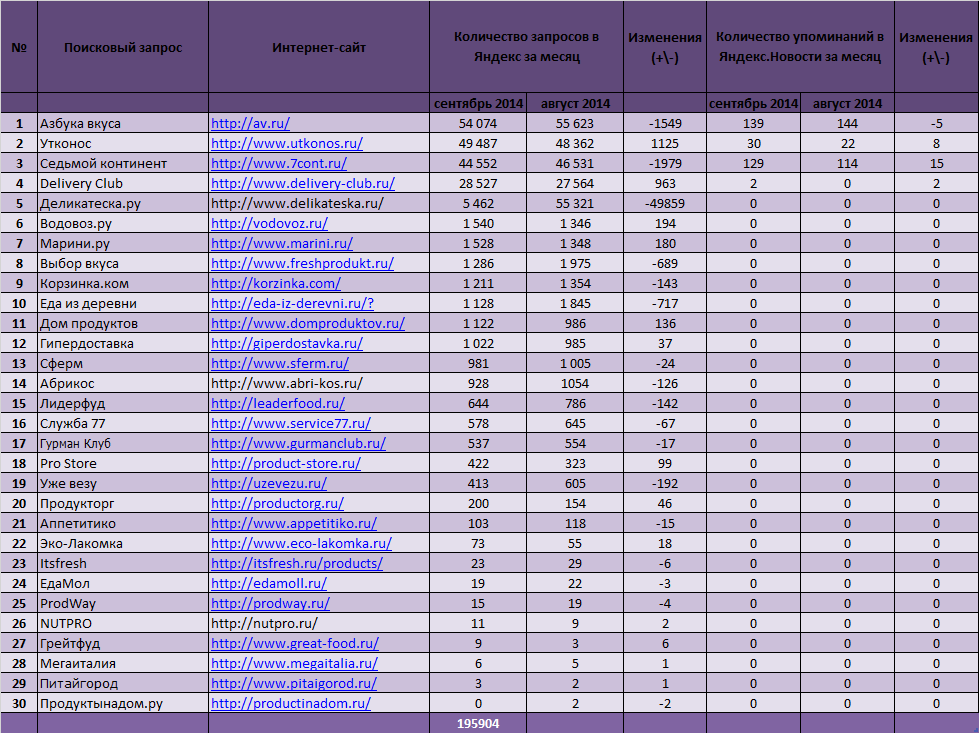Open the vodovoz.ru link
Viewport: 979px width, 733px height.
(269, 224)
